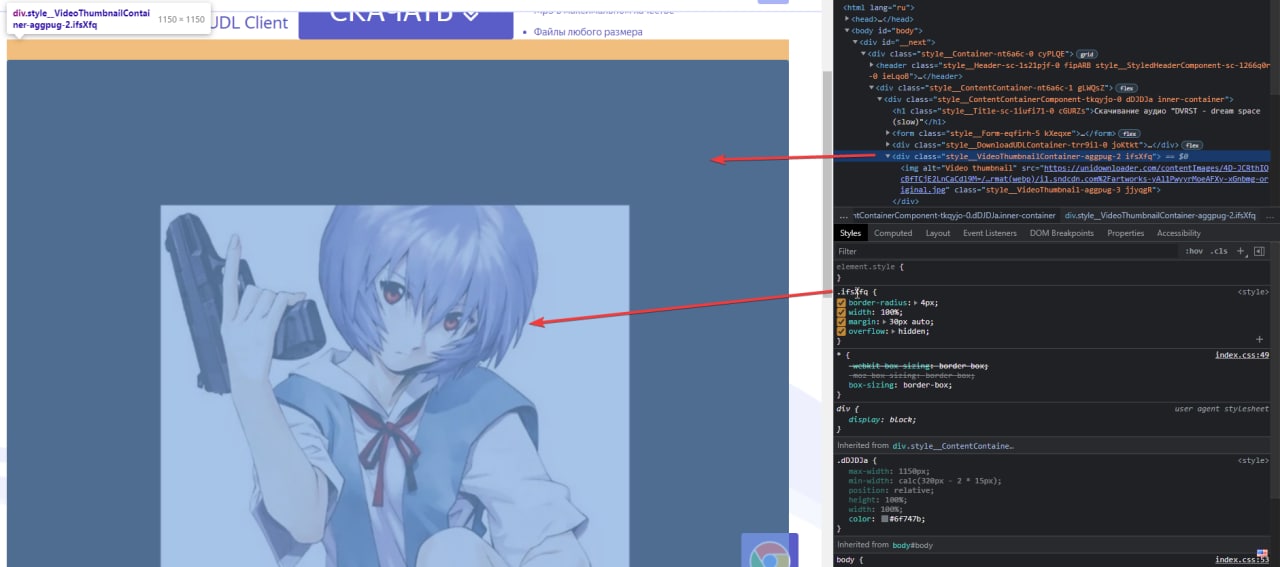Click the grid badge on style__Container div
The image size is (1280, 567).
point(1087,53)
